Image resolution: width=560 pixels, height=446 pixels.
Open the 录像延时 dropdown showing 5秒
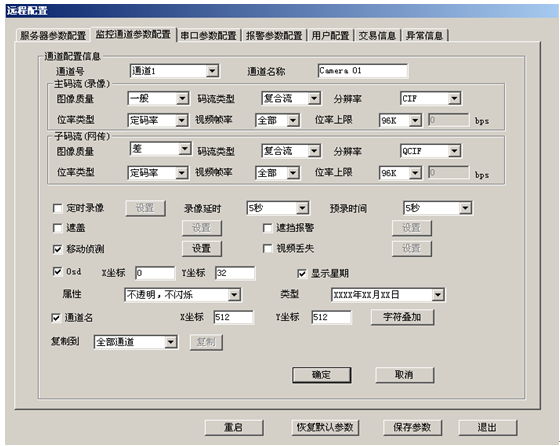[278, 208]
